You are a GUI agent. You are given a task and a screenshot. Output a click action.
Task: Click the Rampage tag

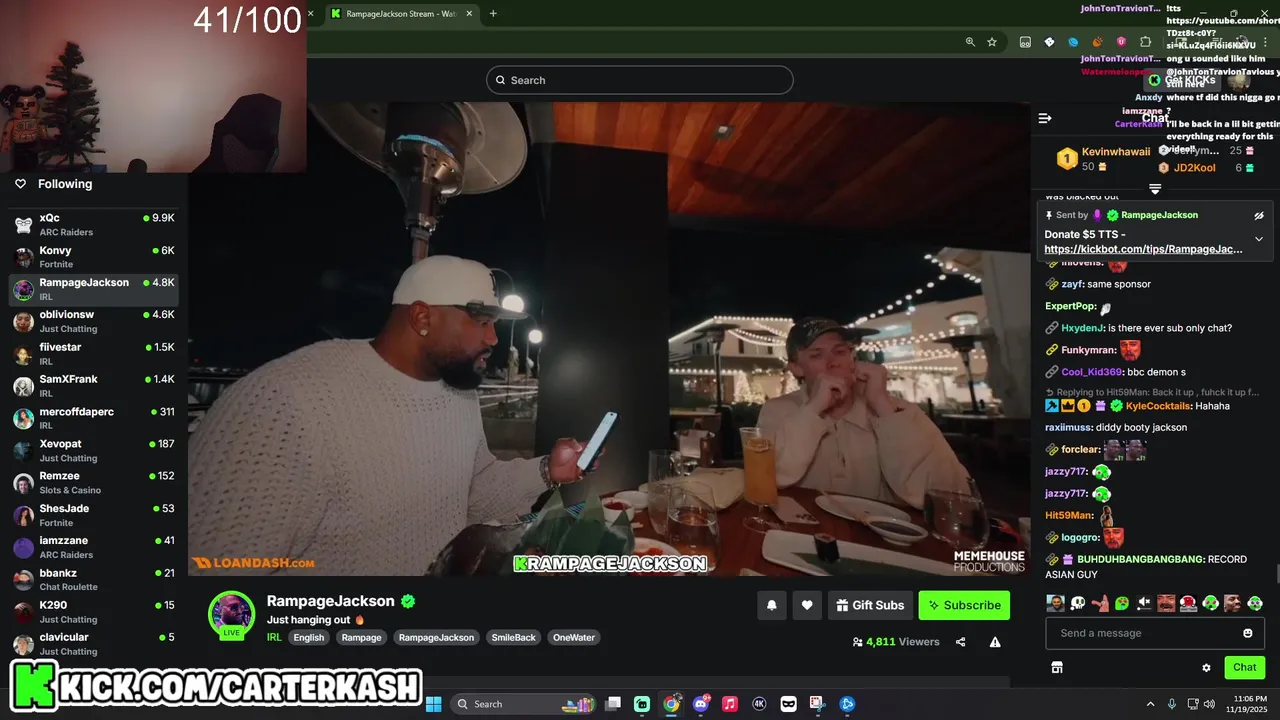[x=361, y=637]
